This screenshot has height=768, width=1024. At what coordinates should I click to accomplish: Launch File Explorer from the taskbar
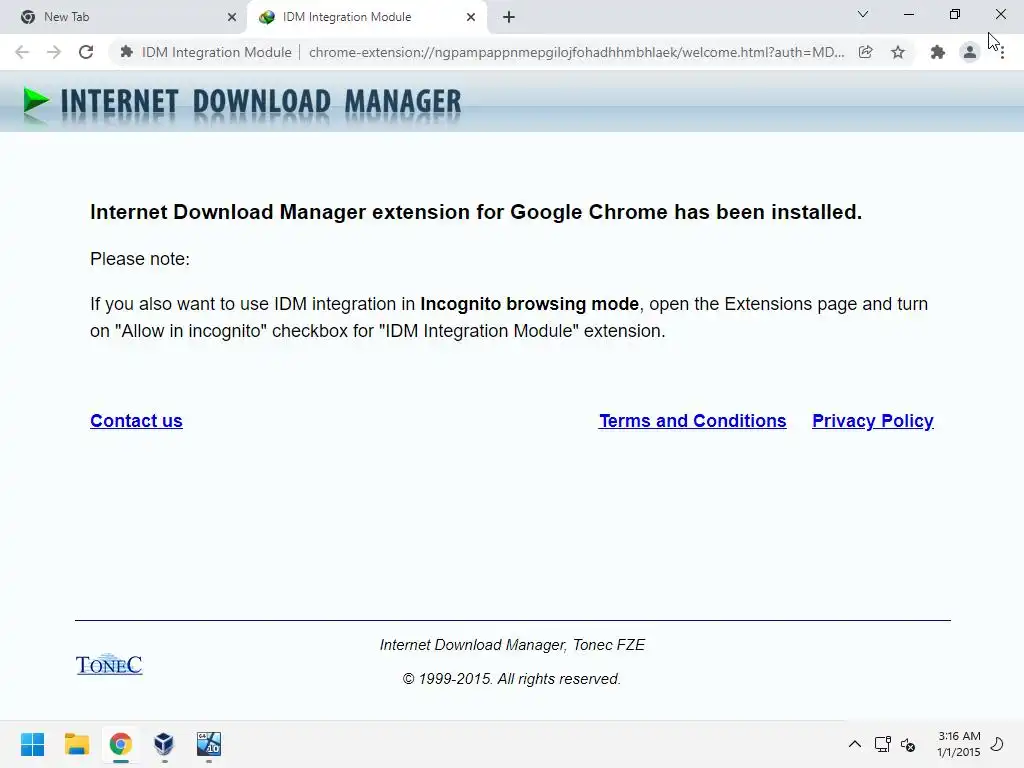pyautogui.click(x=76, y=744)
